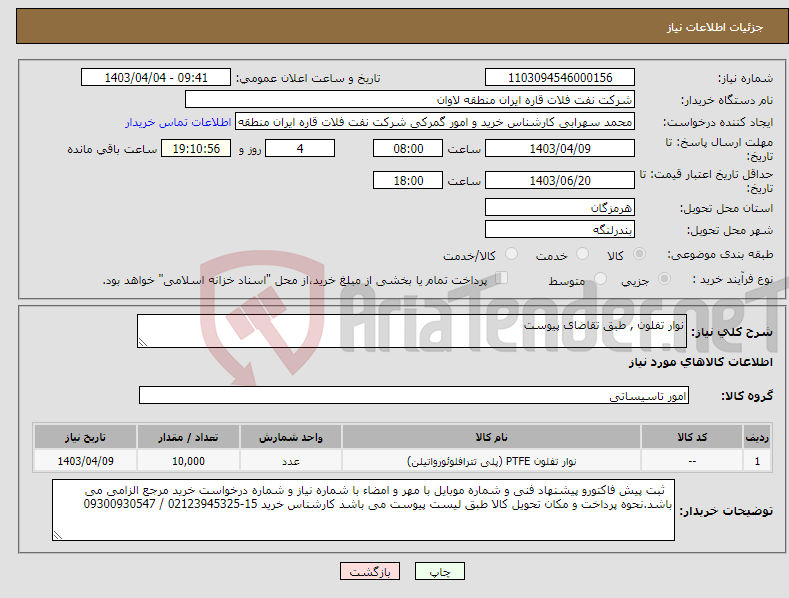The image size is (789, 598).
Task: Click the buyer organization name field
Action: [x=410, y=100]
